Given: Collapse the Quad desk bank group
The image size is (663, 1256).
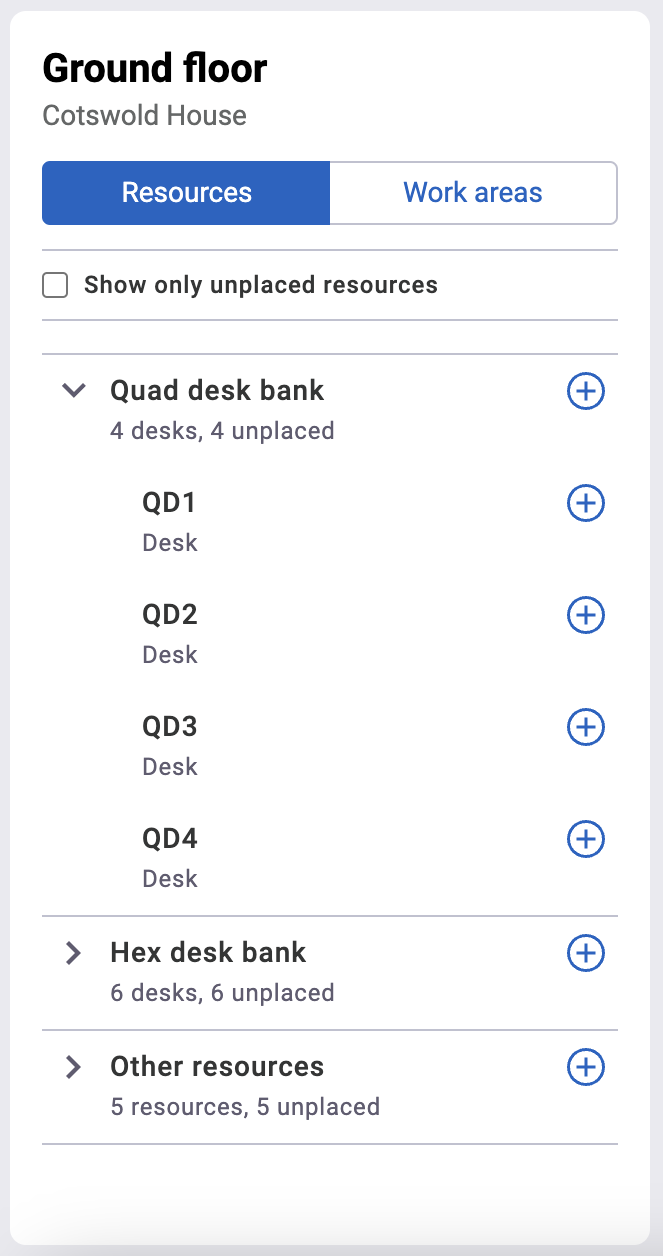Looking at the screenshot, I should point(73,391).
